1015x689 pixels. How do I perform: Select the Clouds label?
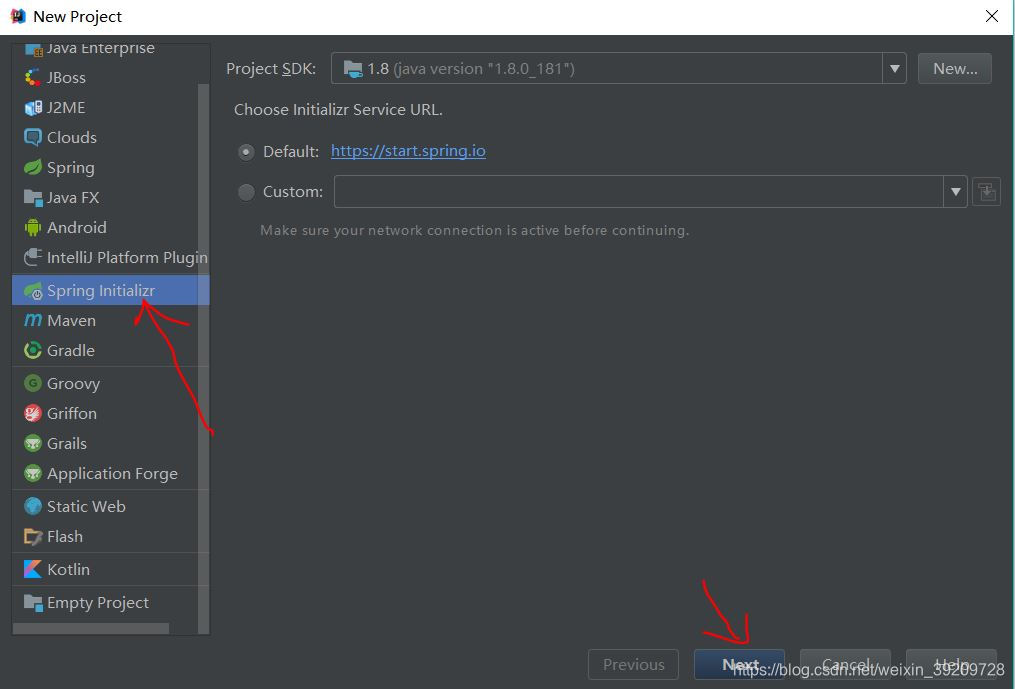pyautogui.click(x=72, y=137)
